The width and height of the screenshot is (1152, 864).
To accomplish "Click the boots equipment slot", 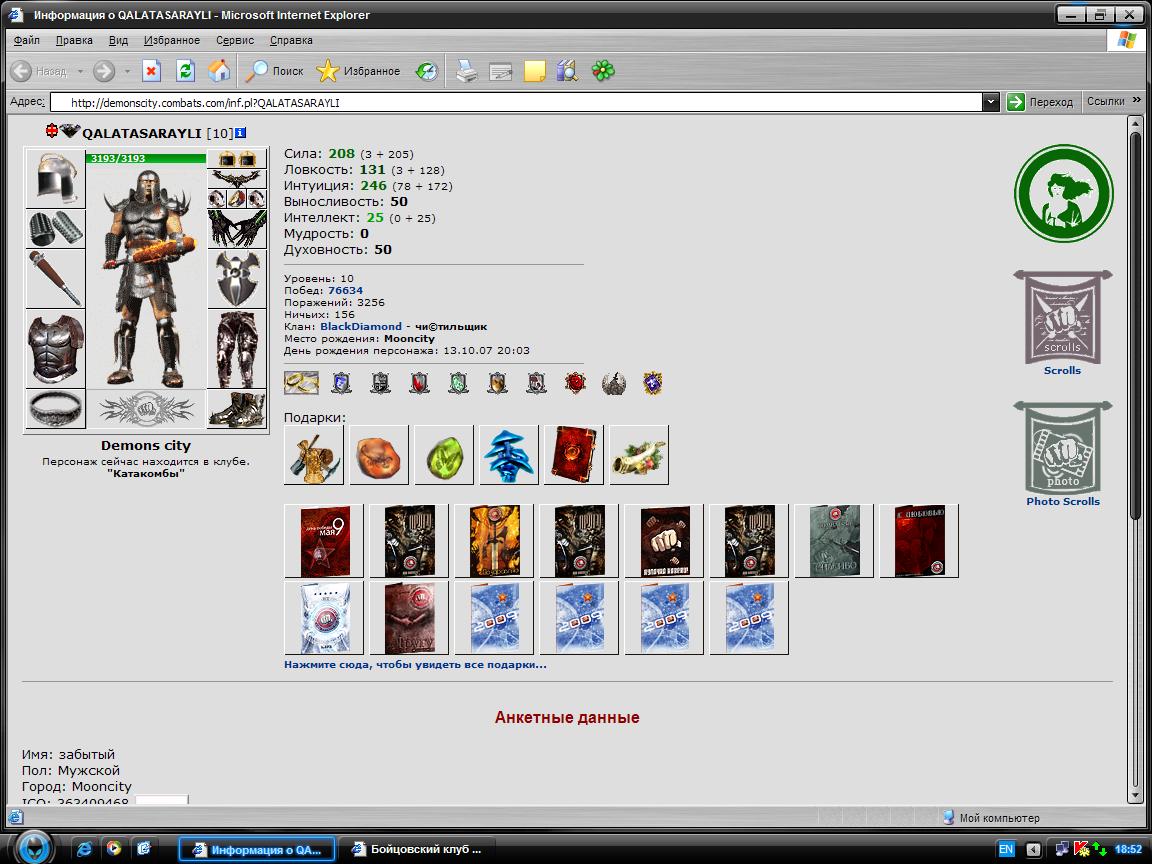I will [237, 408].
